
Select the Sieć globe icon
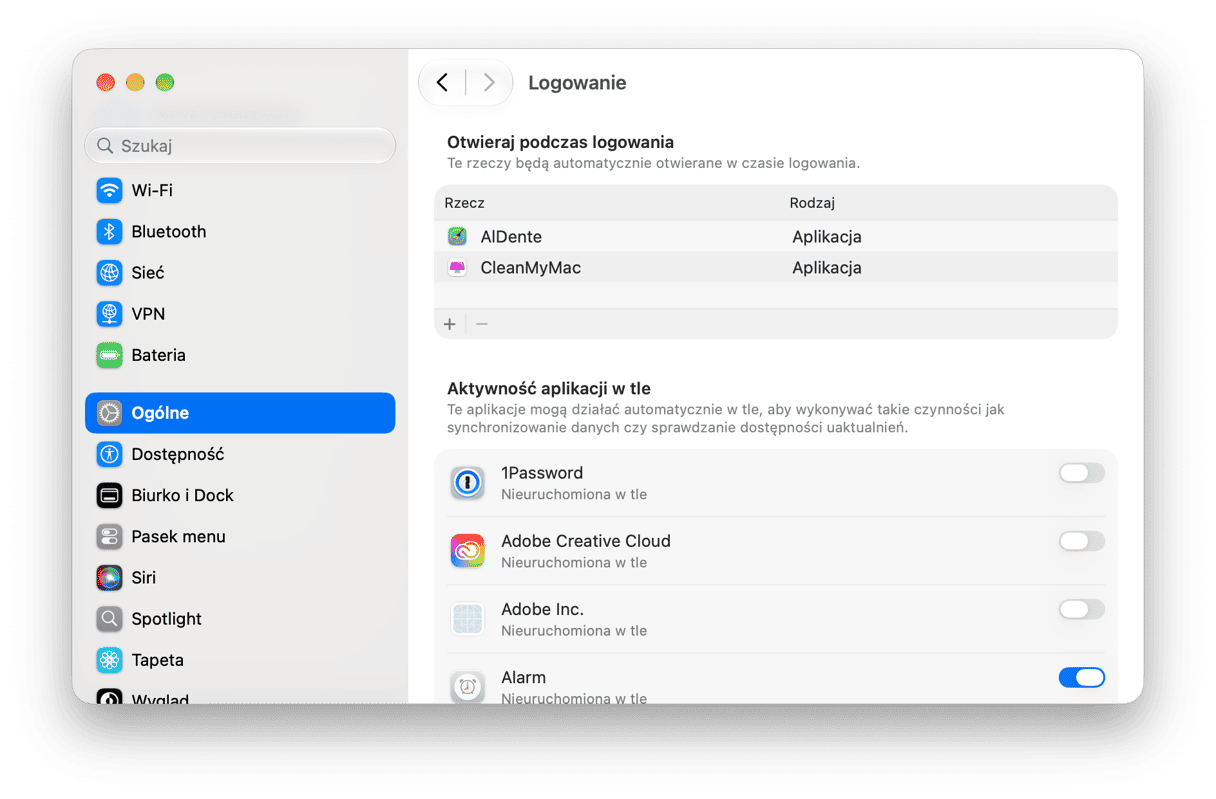coord(109,272)
